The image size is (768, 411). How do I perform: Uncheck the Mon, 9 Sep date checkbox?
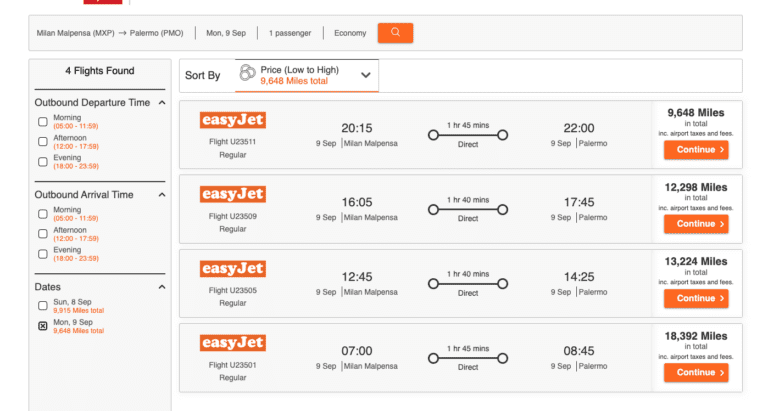click(x=43, y=326)
